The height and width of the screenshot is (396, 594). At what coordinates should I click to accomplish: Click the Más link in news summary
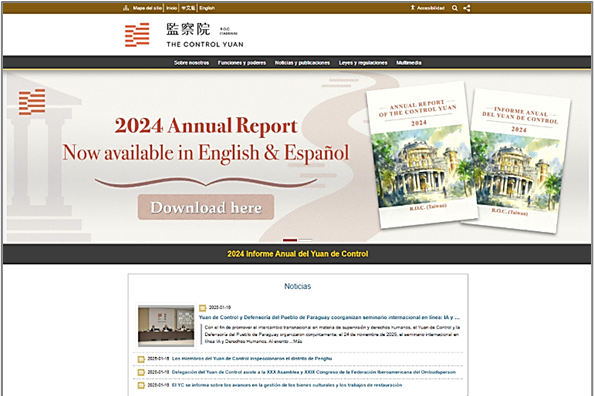click(297, 341)
